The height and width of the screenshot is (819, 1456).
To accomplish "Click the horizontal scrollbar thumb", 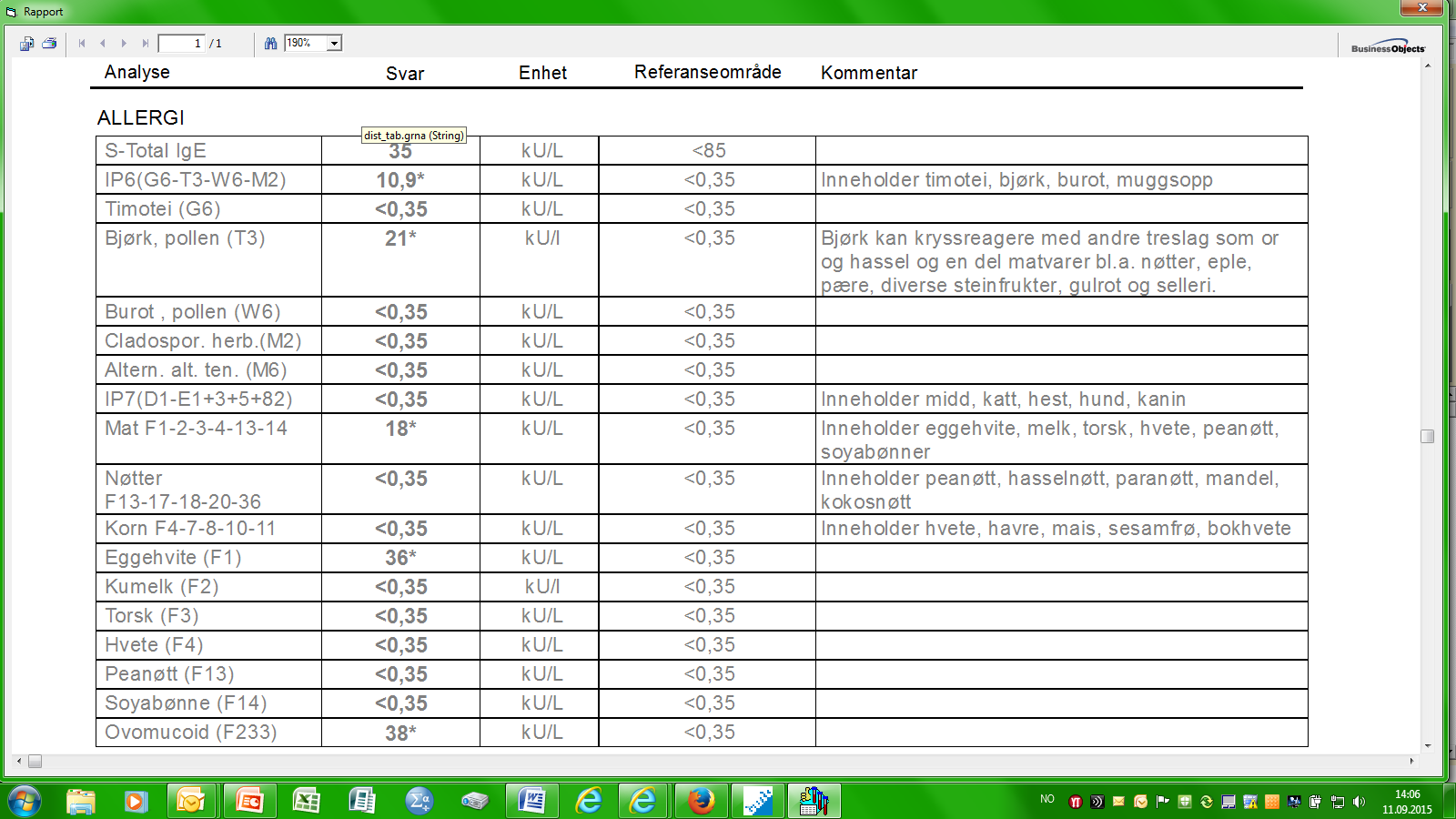I will 35,761.
